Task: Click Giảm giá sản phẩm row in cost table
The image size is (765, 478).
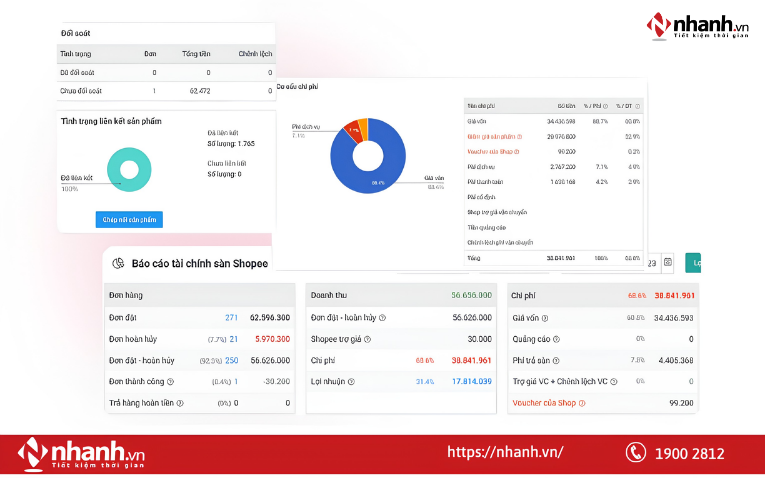Action: click(553, 137)
